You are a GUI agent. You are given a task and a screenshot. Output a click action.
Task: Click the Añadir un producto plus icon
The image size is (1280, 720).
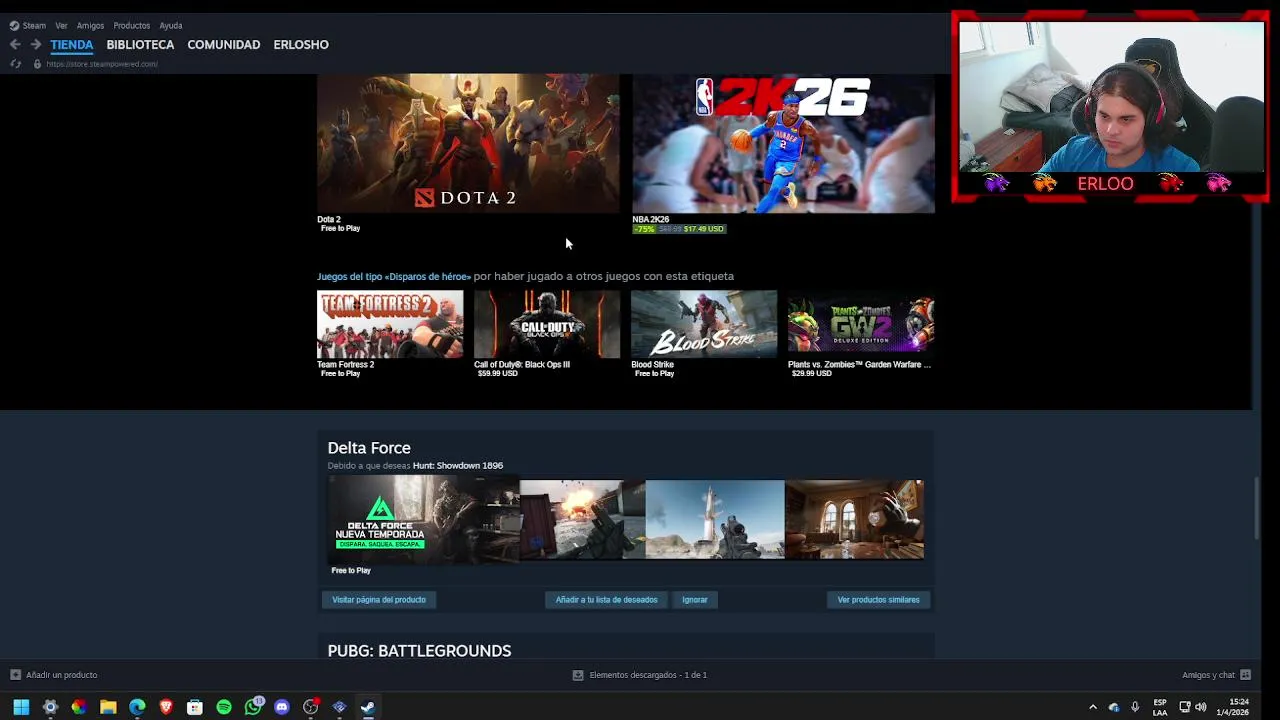pos(15,675)
